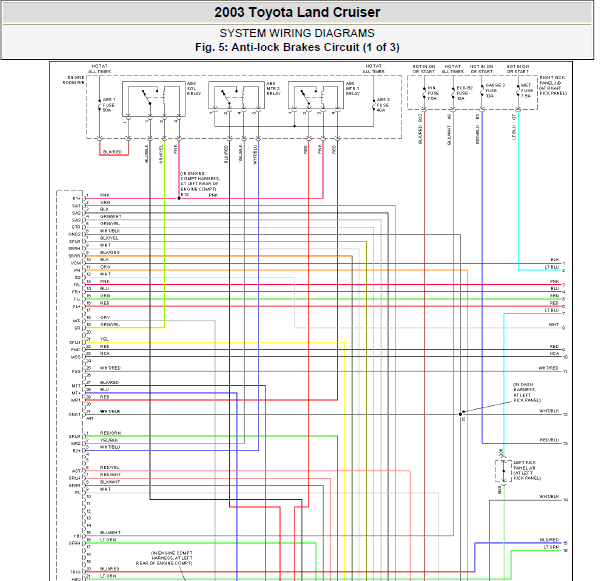Click the "Fig. 5: Anti-lock Brakes Circuit (1 of 3)" caption
602x581 pixels.
(x=297, y=47)
